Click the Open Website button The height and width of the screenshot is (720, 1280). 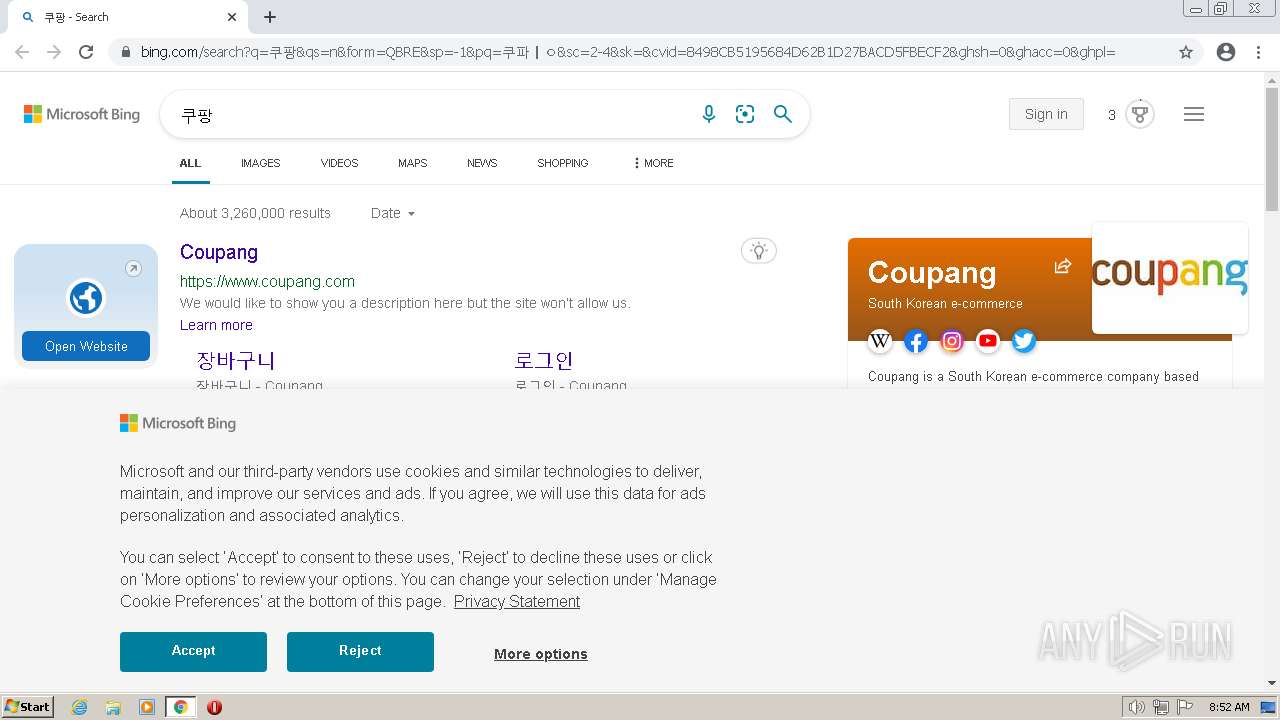[x=86, y=346]
